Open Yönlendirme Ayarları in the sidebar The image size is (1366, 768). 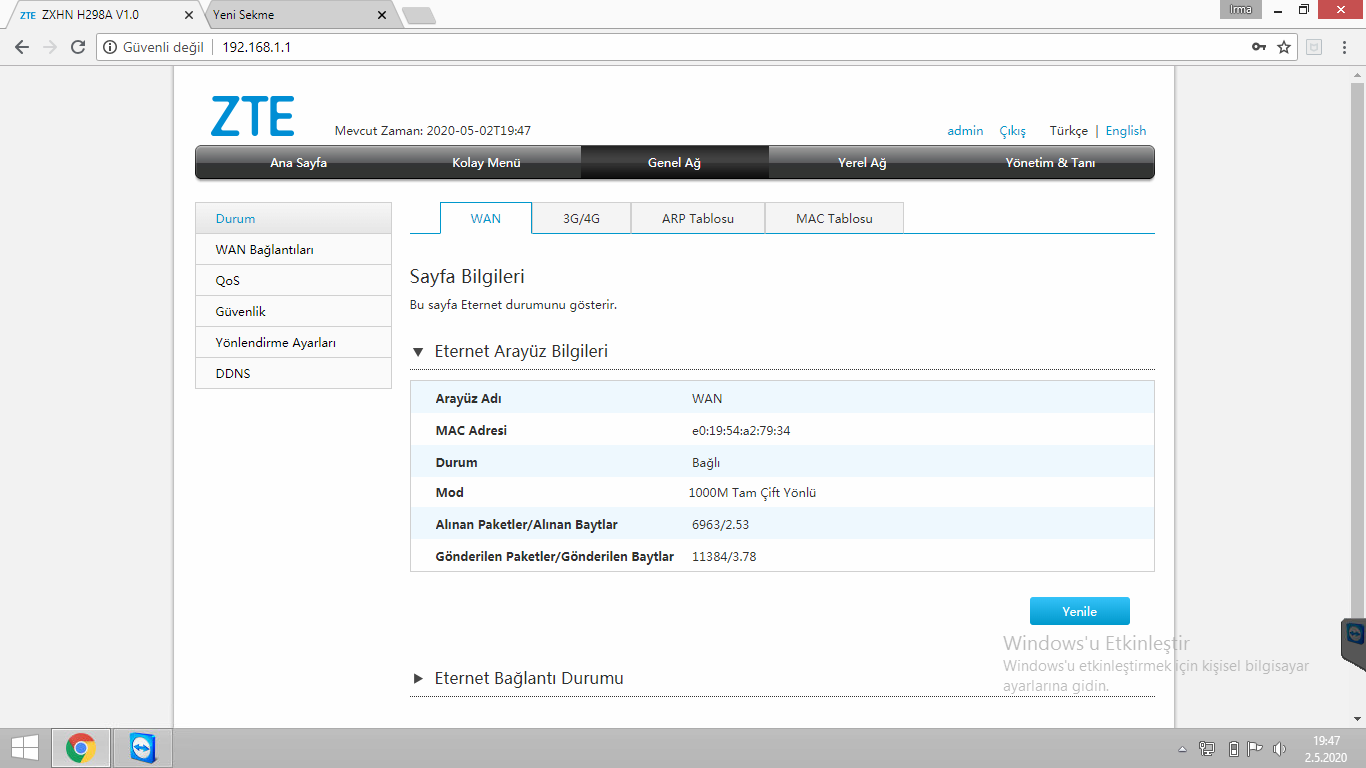293,343
